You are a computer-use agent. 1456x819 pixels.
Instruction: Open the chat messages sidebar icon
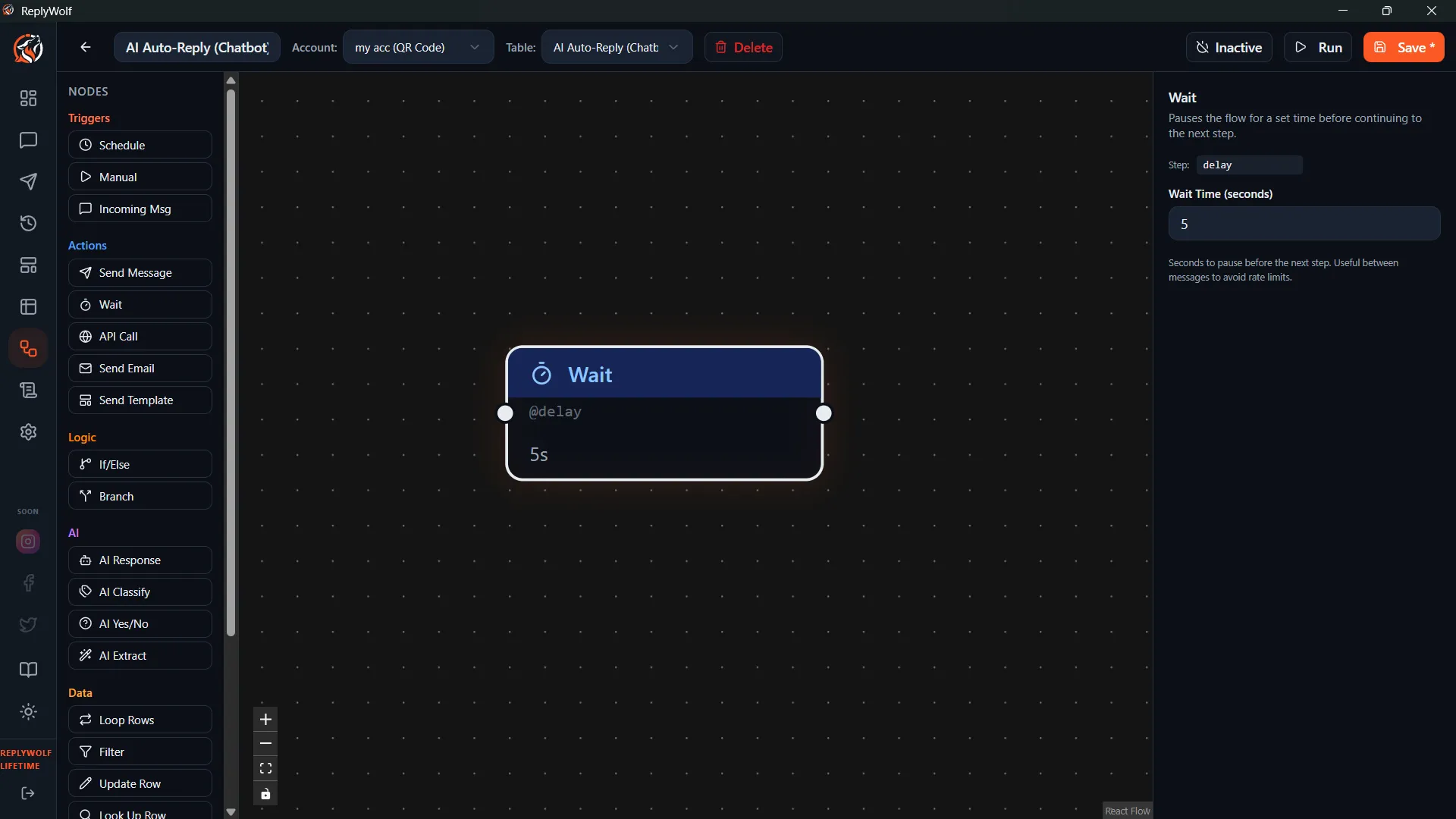pos(28,140)
